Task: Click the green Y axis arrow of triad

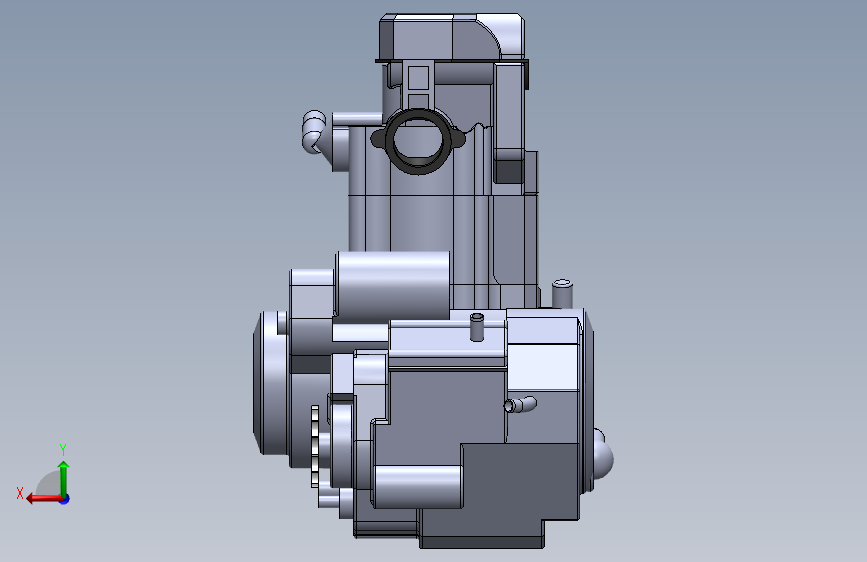Action: pyautogui.click(x=64, y=479)
